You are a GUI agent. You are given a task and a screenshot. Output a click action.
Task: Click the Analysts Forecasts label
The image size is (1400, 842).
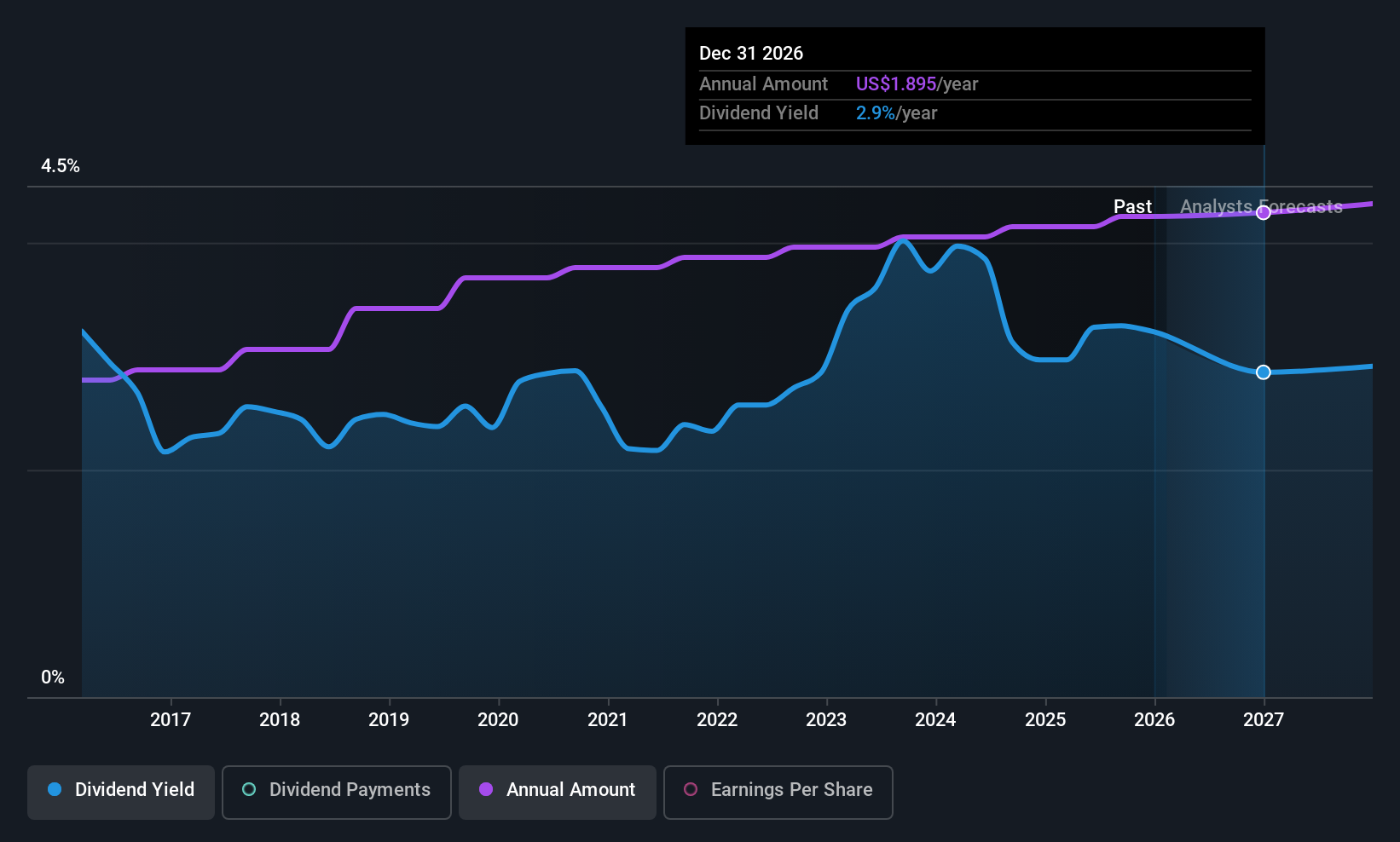point(1261,207)
